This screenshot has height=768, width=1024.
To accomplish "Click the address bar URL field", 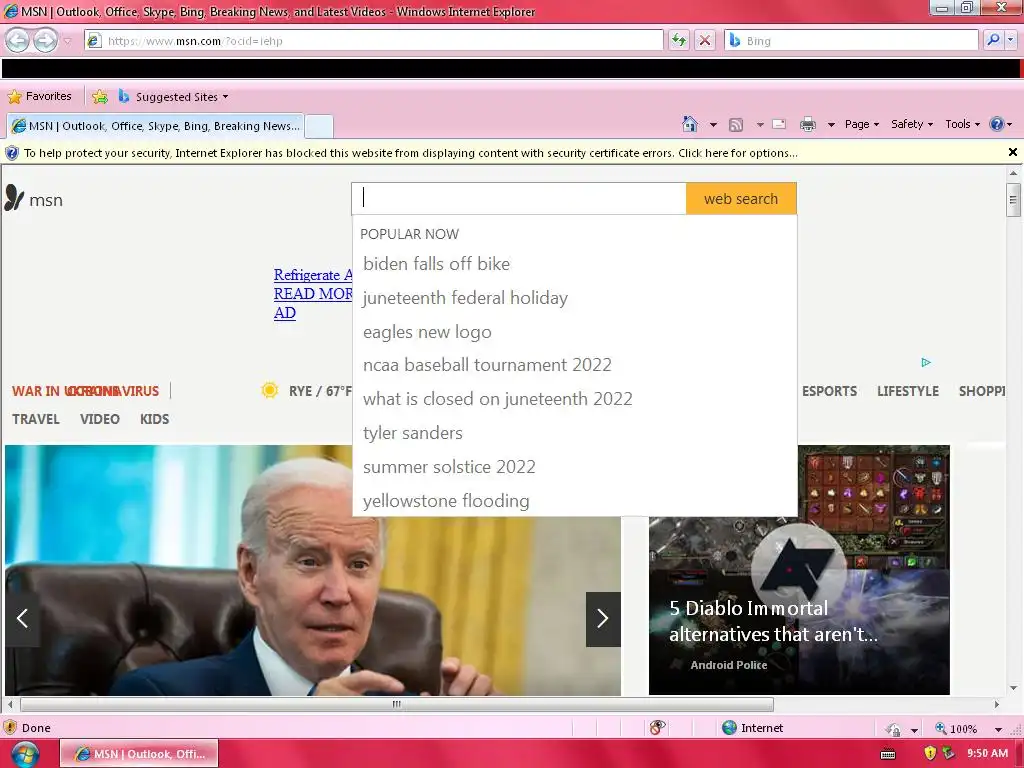I will tap(374, 40).
